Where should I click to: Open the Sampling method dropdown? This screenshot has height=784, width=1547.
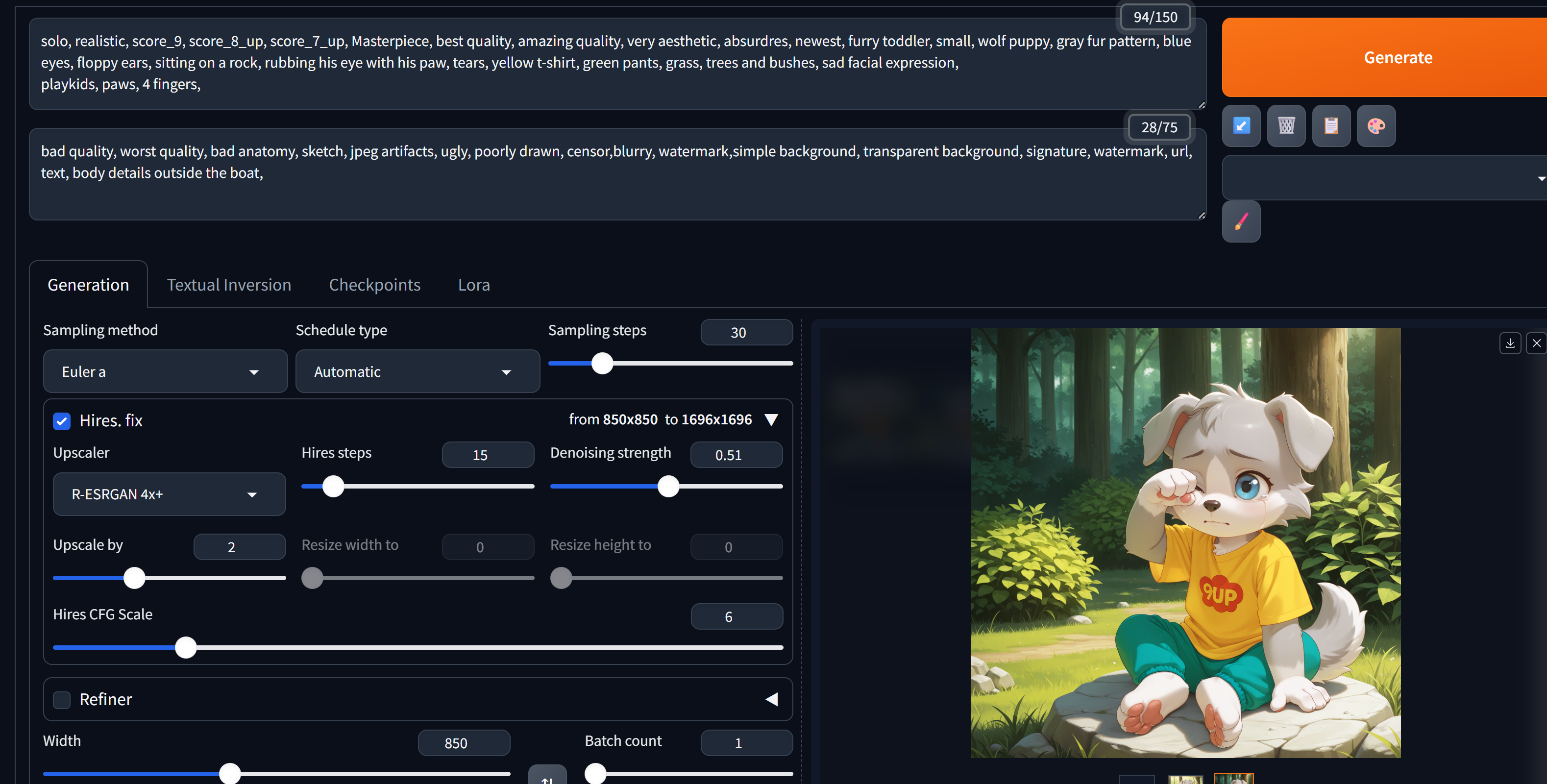click(x=165, y=371)
